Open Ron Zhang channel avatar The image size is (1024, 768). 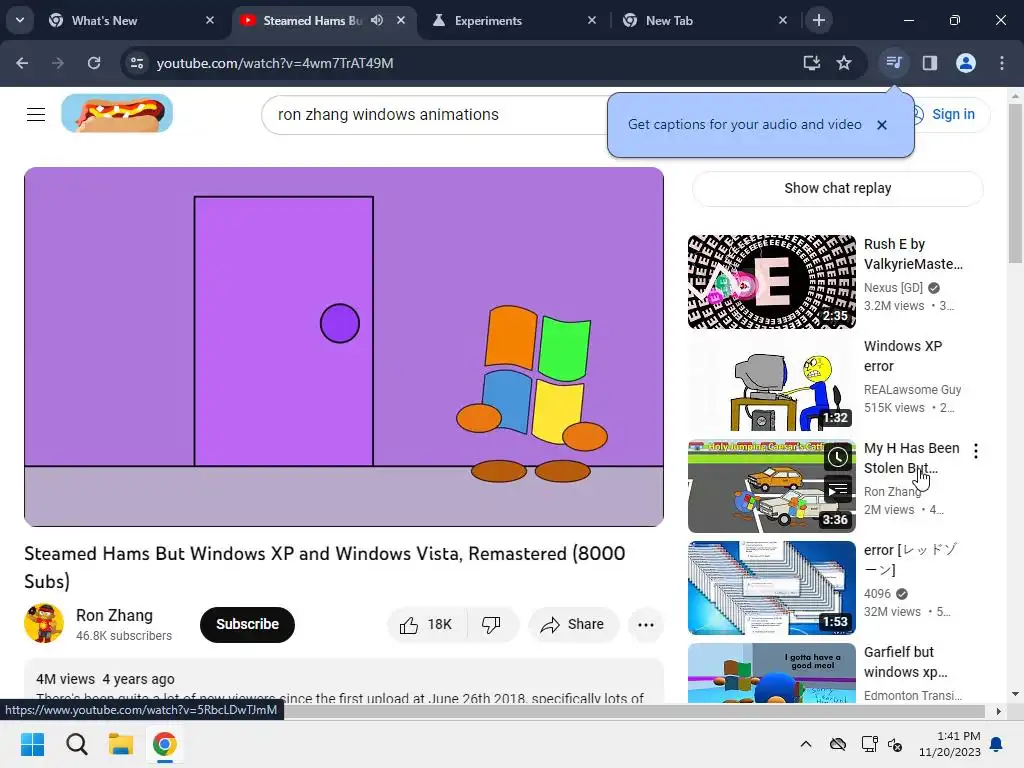(44, 623)
